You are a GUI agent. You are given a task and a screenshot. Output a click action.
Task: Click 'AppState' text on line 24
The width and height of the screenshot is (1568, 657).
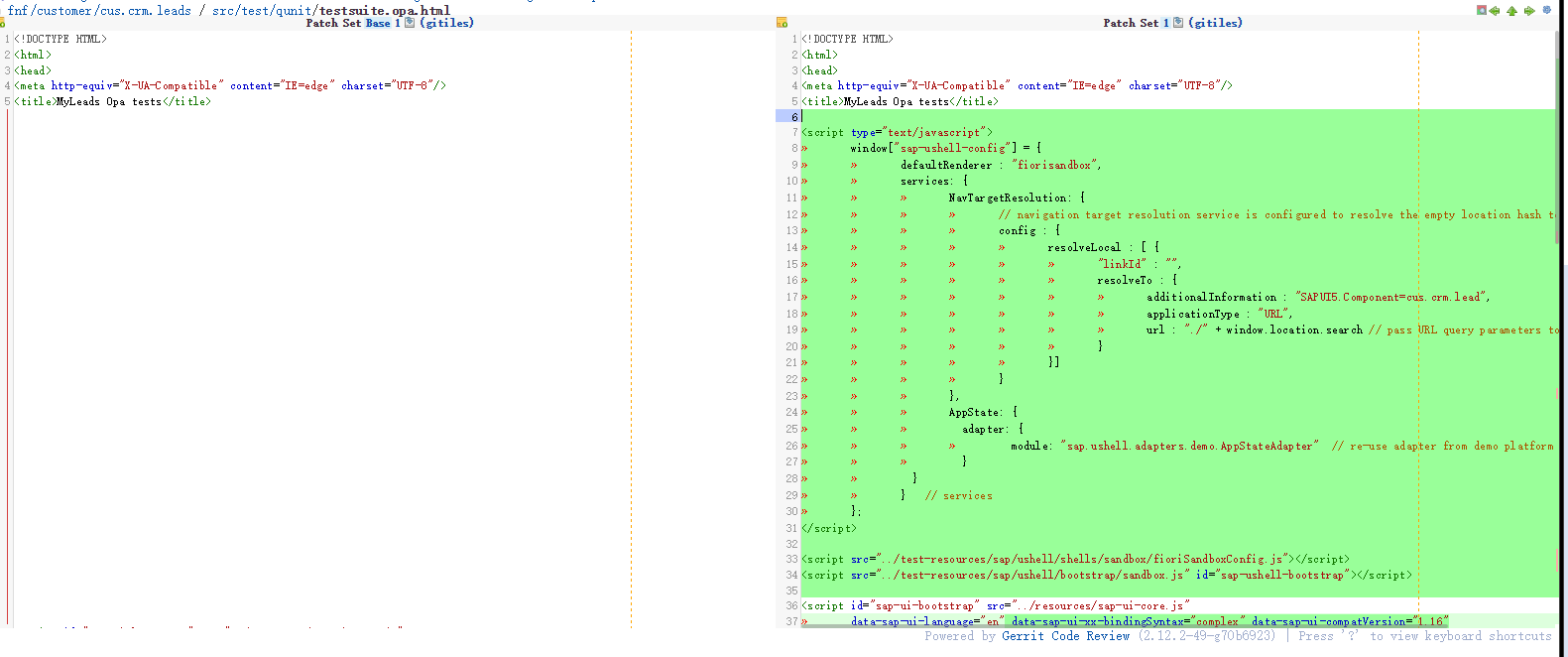[974, 412]
